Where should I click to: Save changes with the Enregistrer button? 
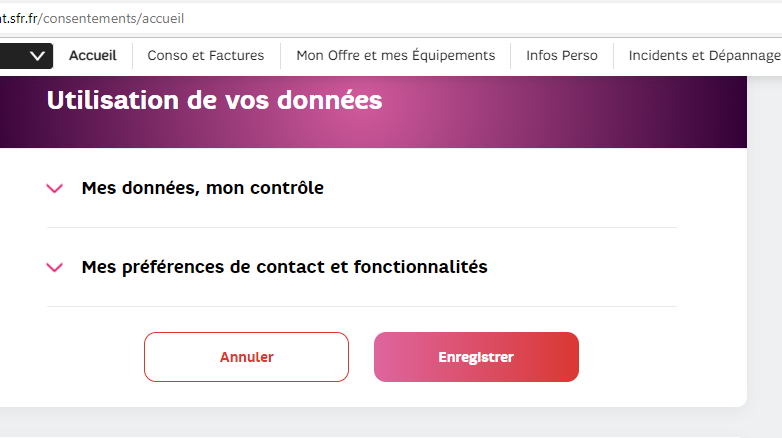tap(476, 357)
